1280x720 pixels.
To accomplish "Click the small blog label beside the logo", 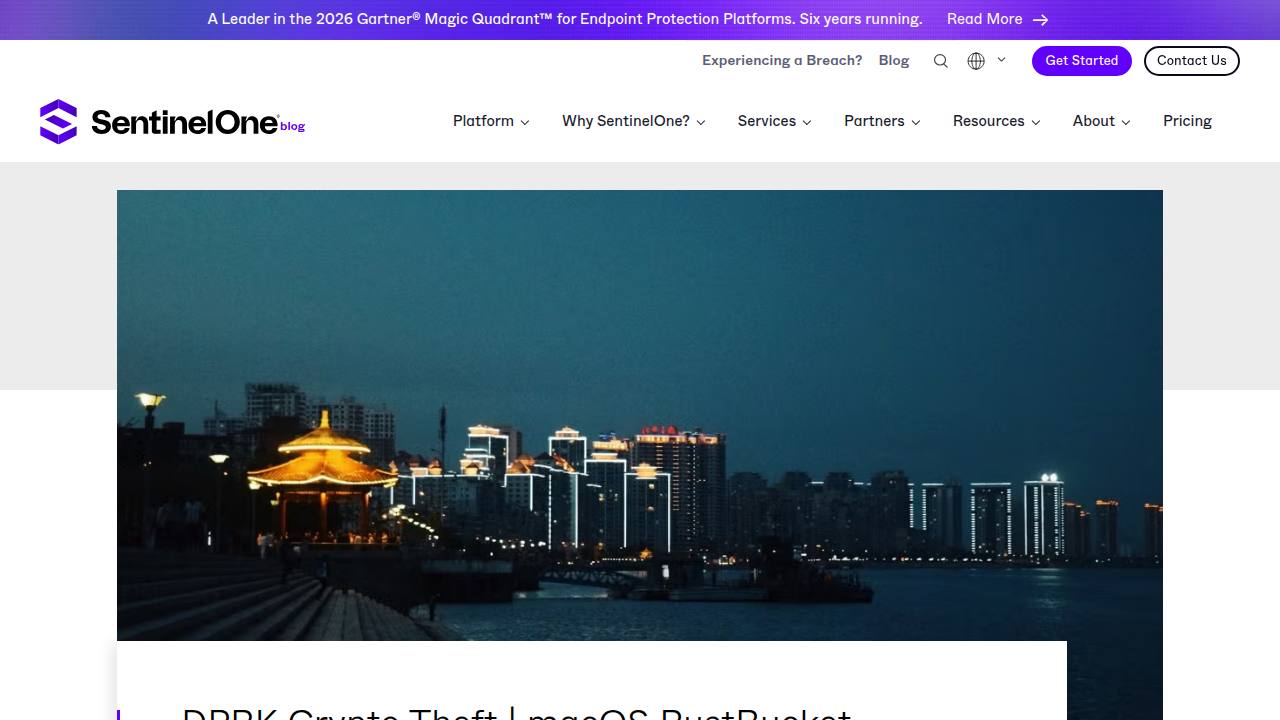I will pos(293,126).
